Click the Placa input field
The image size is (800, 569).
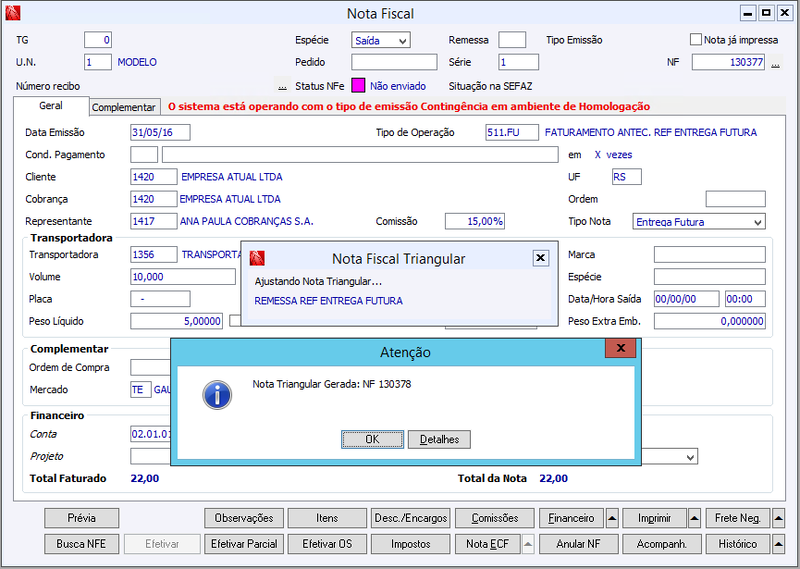160,299
